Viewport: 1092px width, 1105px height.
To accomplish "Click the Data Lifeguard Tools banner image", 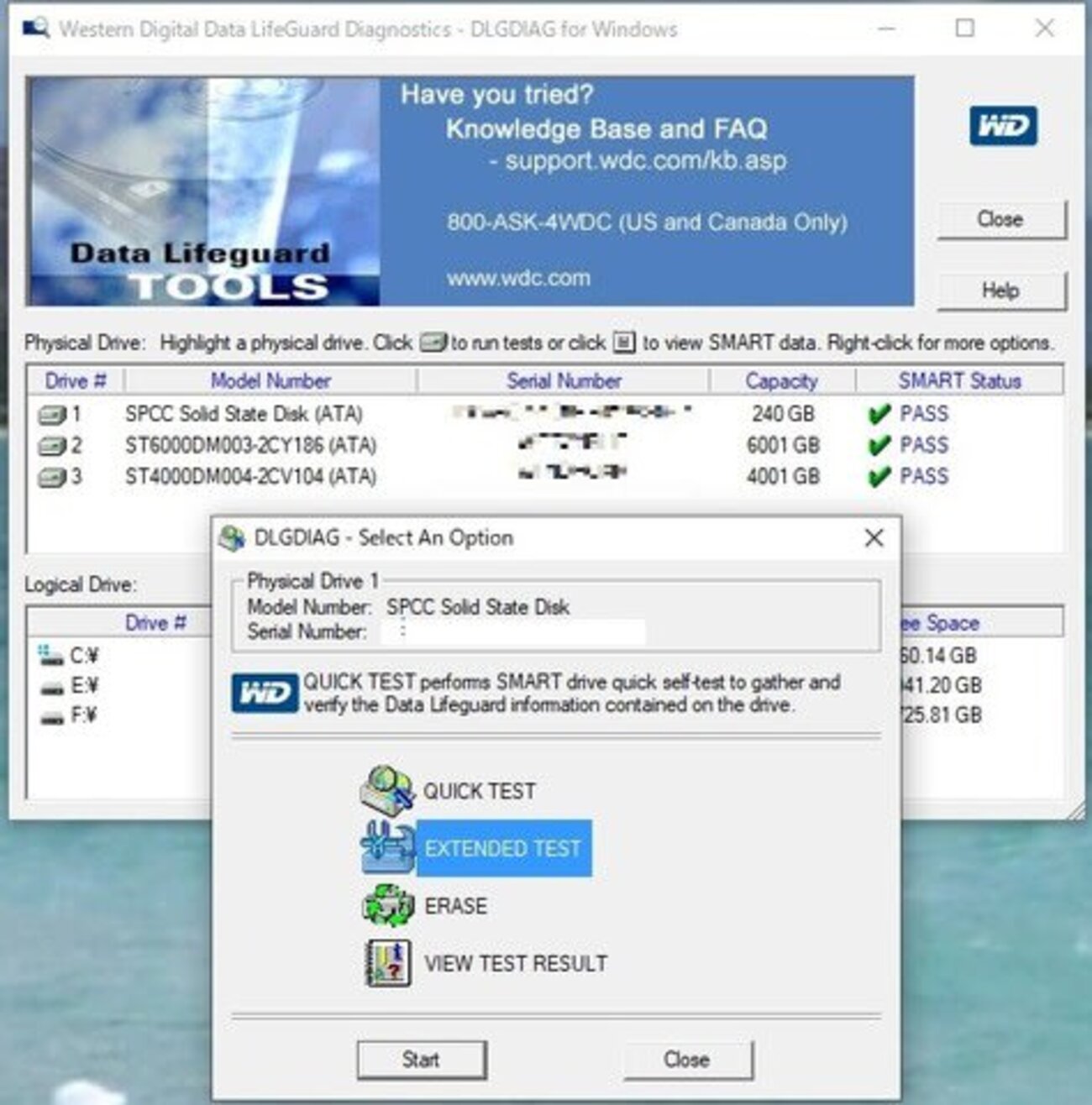I will click(203, 191).
